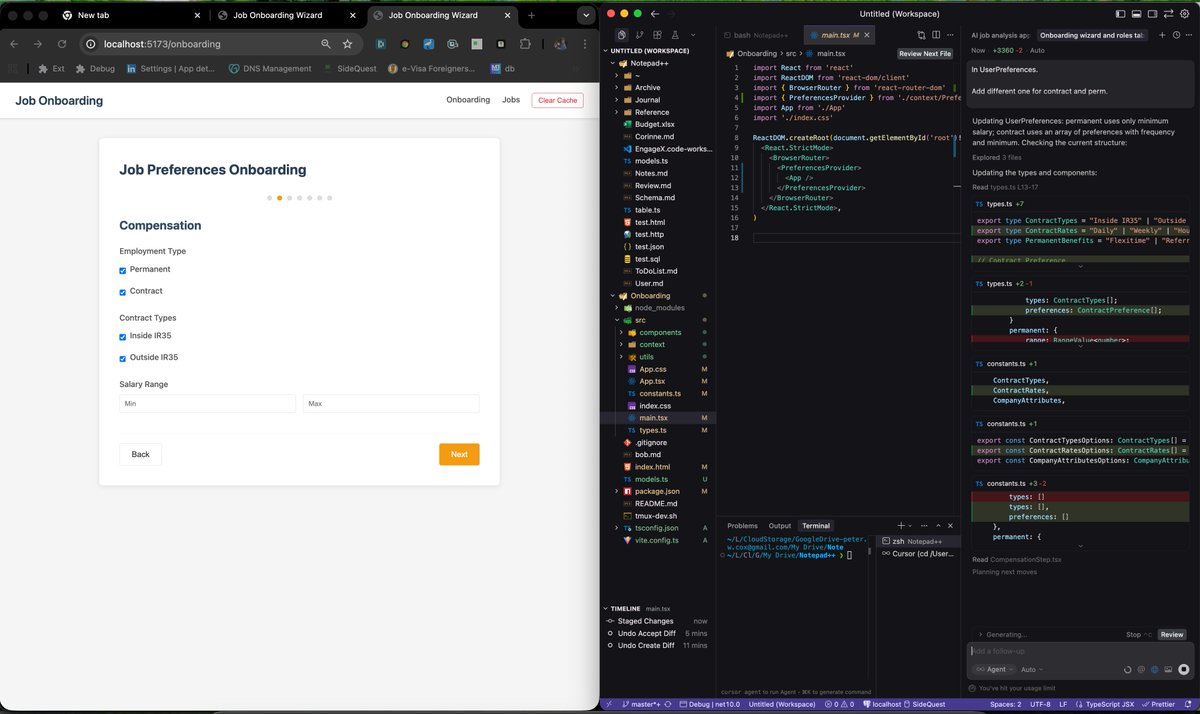The image size is (1200, 714).
Task: Click the Clear Cache button
Action: point(557,100)
